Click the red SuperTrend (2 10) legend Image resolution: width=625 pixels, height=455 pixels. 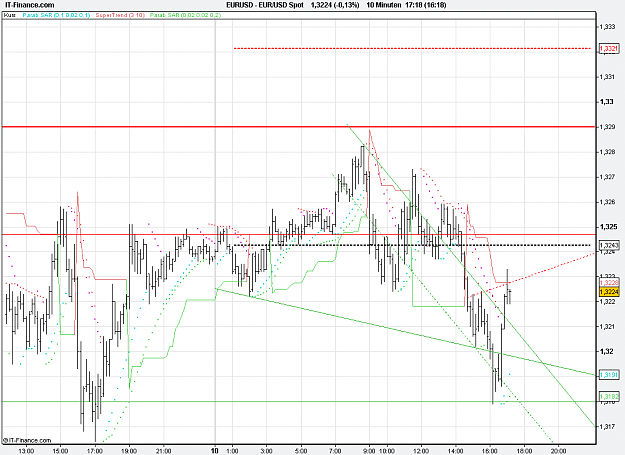click(120, 15)
